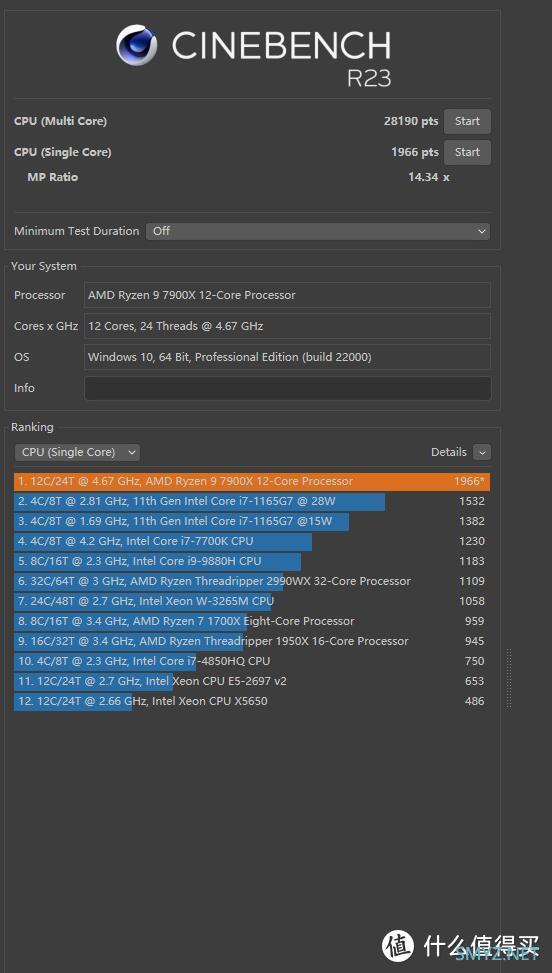The image size is (552, 973).
Task: Start the CPU Single Core benchmark
Action: coord(467,153)
